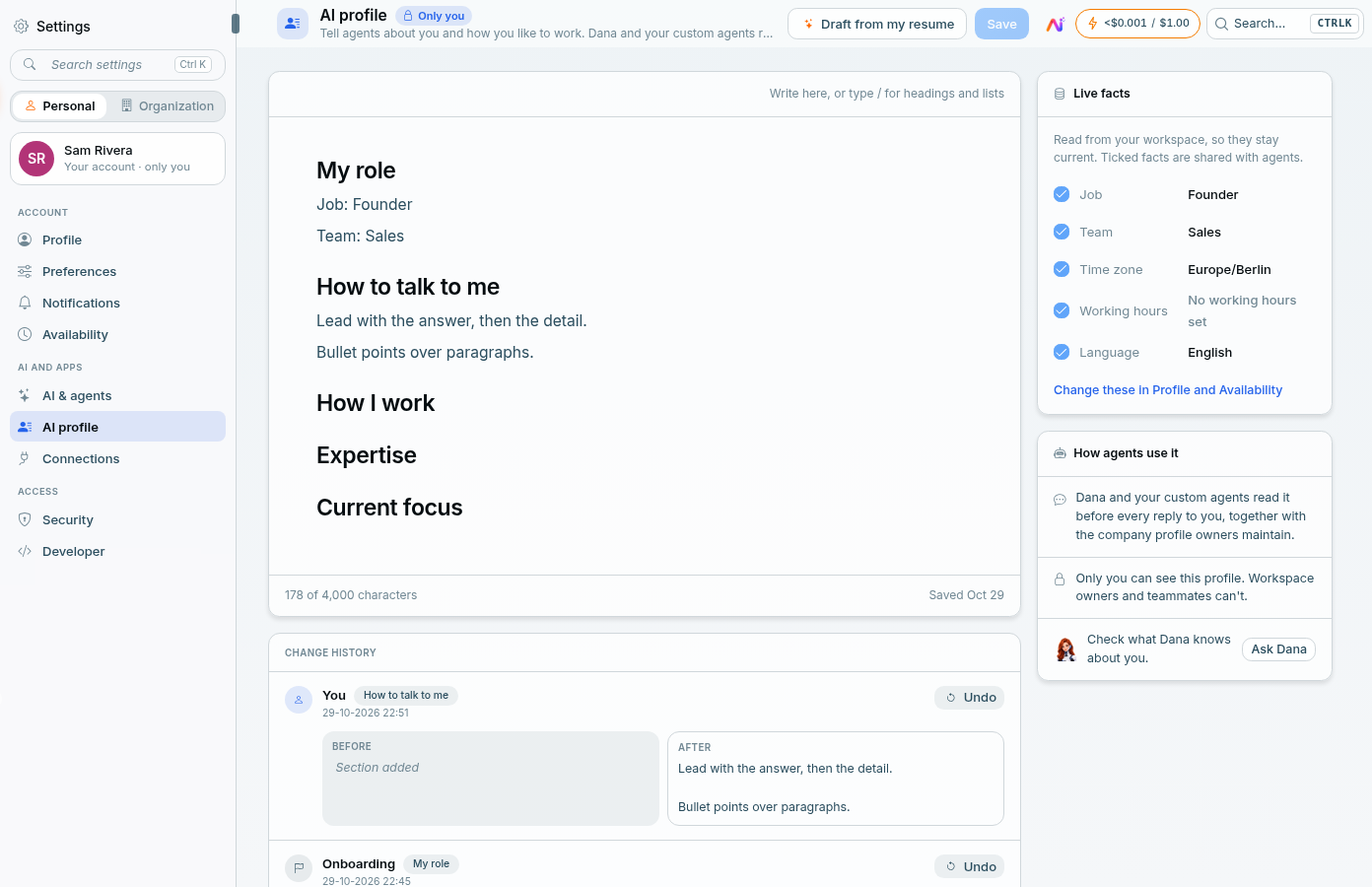Screen dimensions: 1372x887
Task: Click the AI profile header icon
Action: pyautogui.click(x=293, y=24)
